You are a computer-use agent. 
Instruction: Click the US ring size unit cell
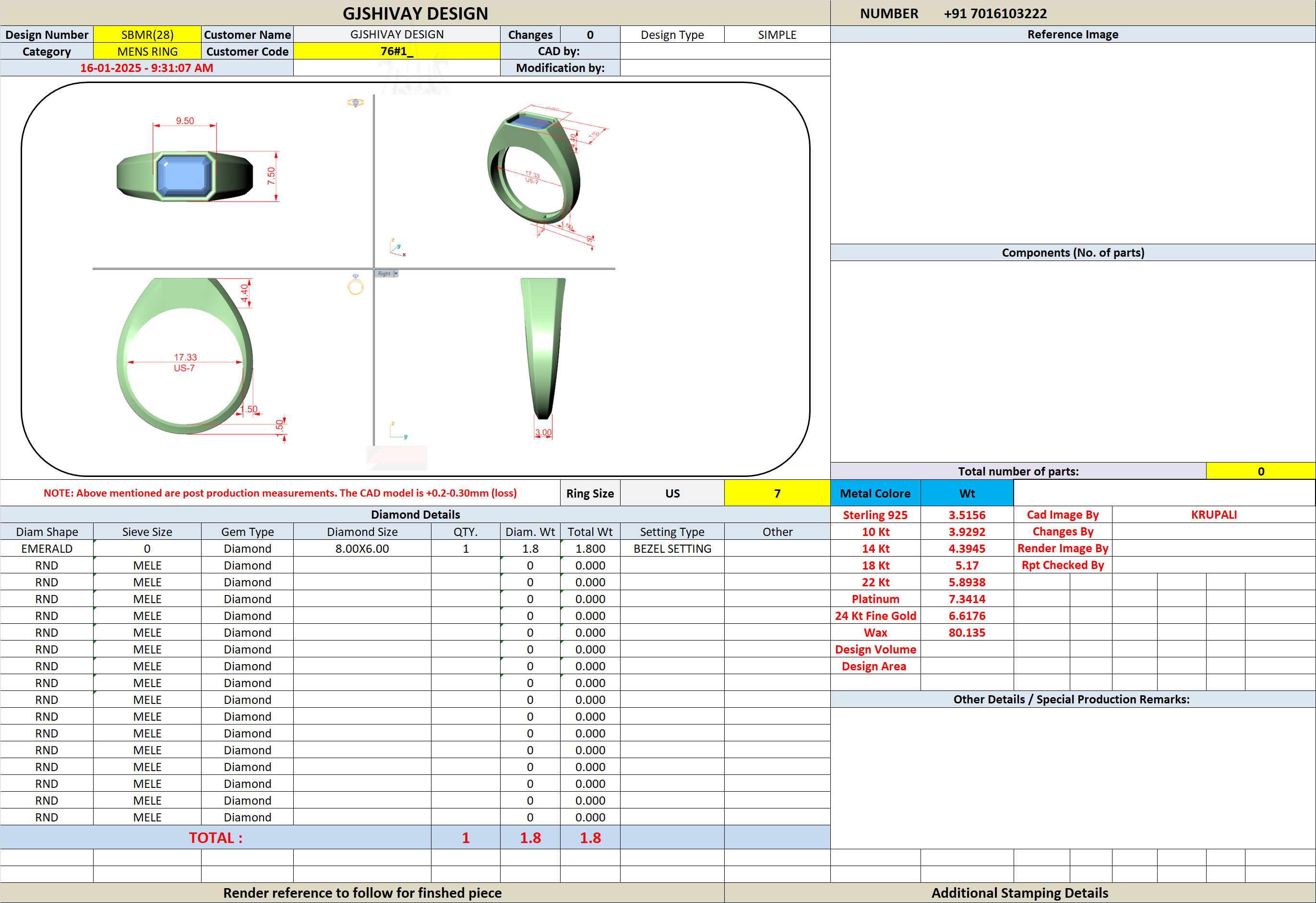tap(672, 493)
